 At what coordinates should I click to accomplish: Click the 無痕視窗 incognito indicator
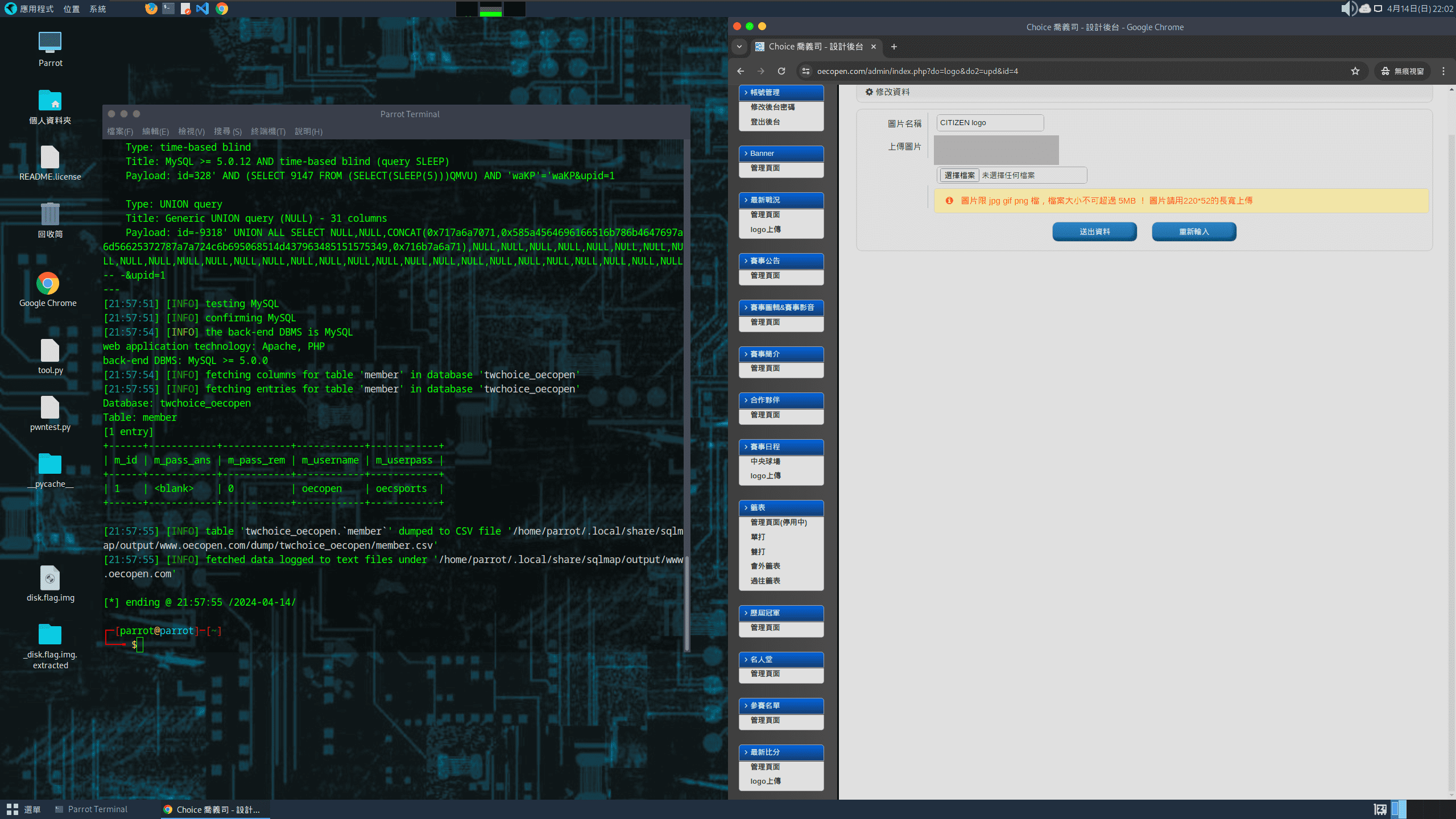[1403, 71]
